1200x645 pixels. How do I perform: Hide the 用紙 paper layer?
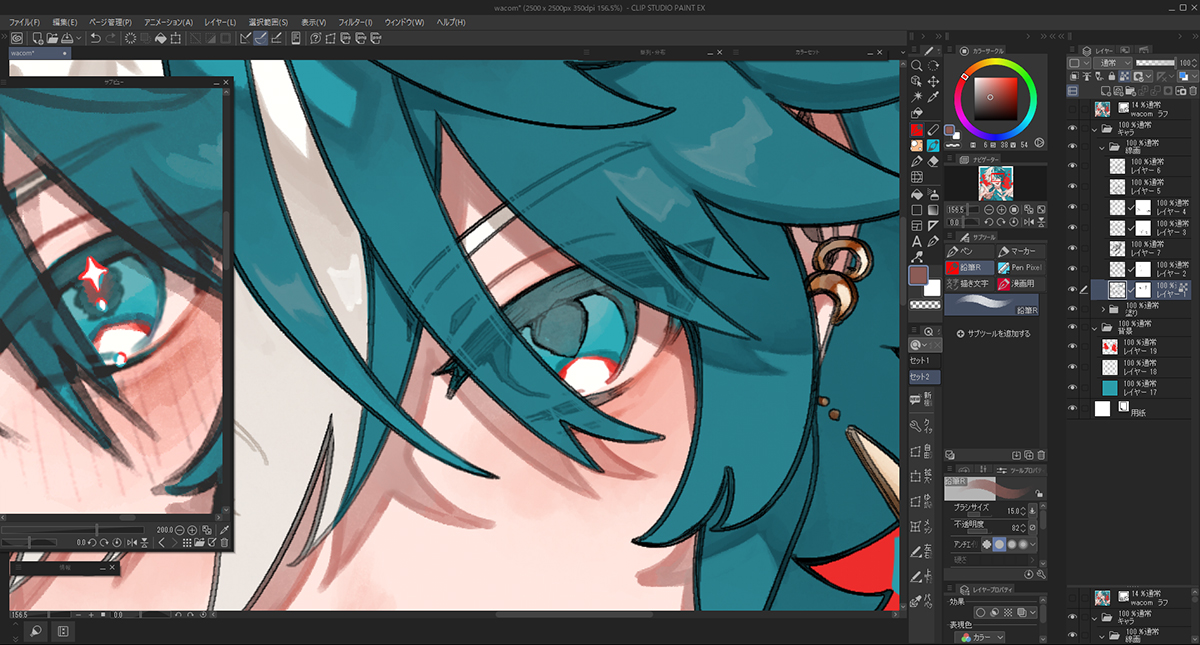[1072, 408]
